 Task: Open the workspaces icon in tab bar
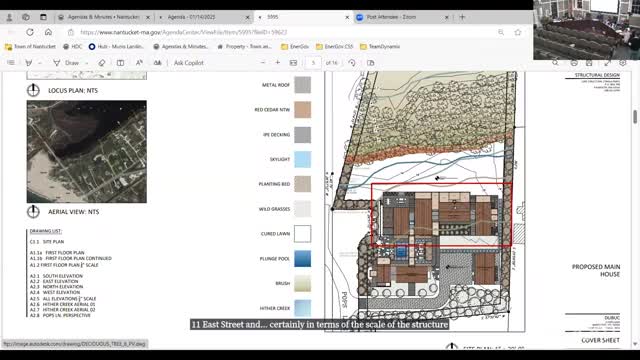click(x=26, y=17)
